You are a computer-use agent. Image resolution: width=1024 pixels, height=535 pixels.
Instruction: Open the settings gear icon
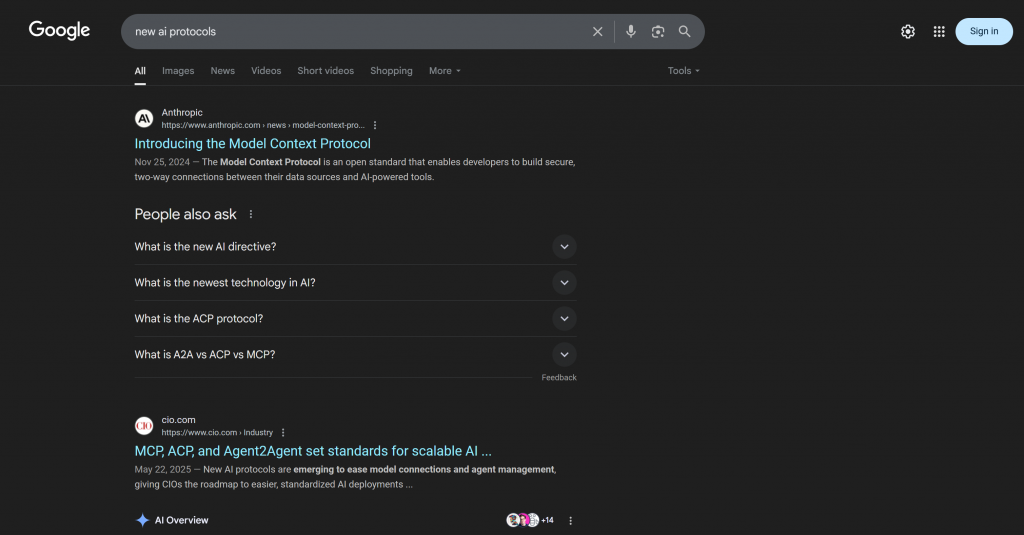(908, 32)
